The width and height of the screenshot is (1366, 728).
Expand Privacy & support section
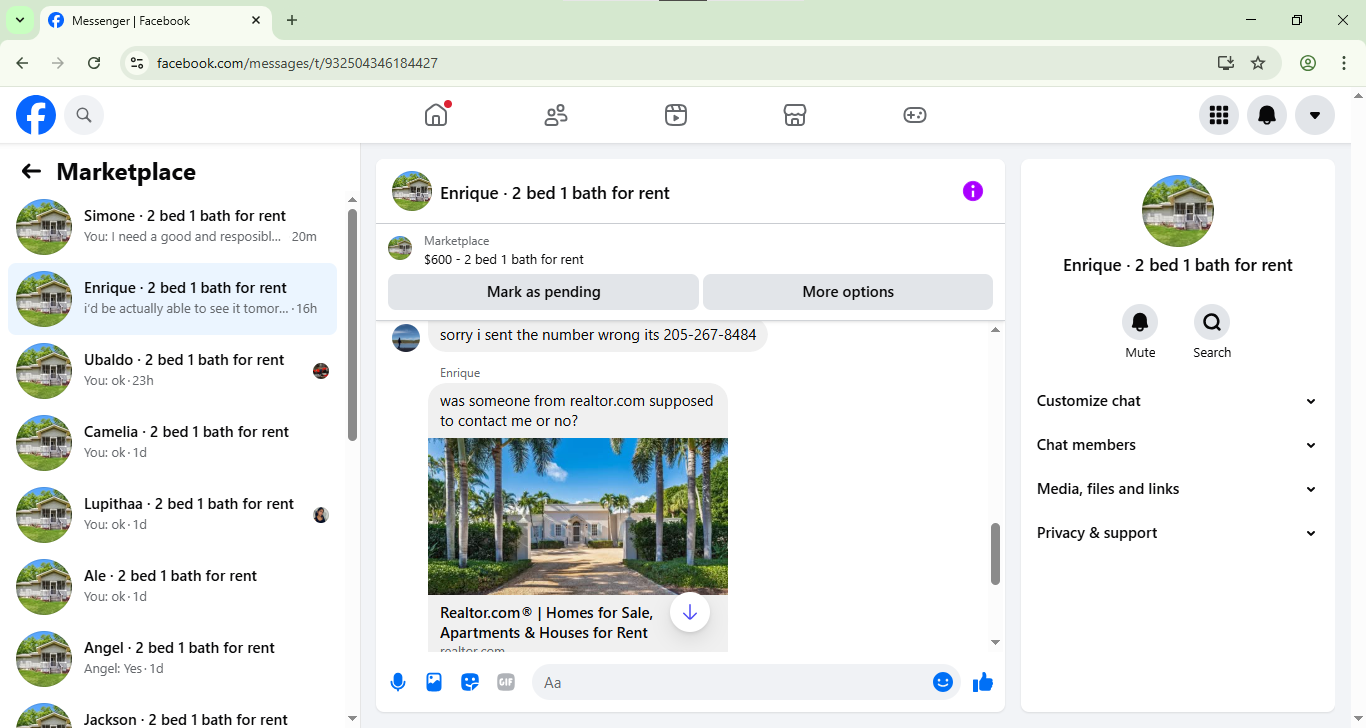tap(1178, 533)
